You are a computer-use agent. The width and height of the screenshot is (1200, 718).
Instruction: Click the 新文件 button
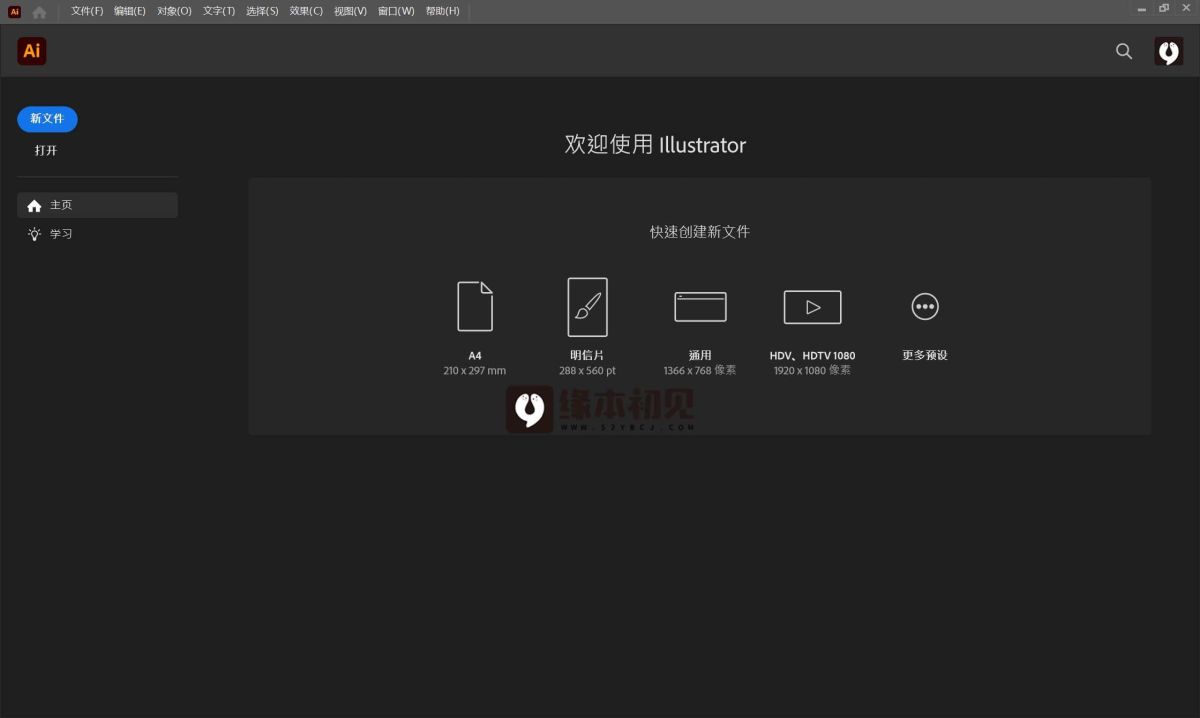(47, 119)
